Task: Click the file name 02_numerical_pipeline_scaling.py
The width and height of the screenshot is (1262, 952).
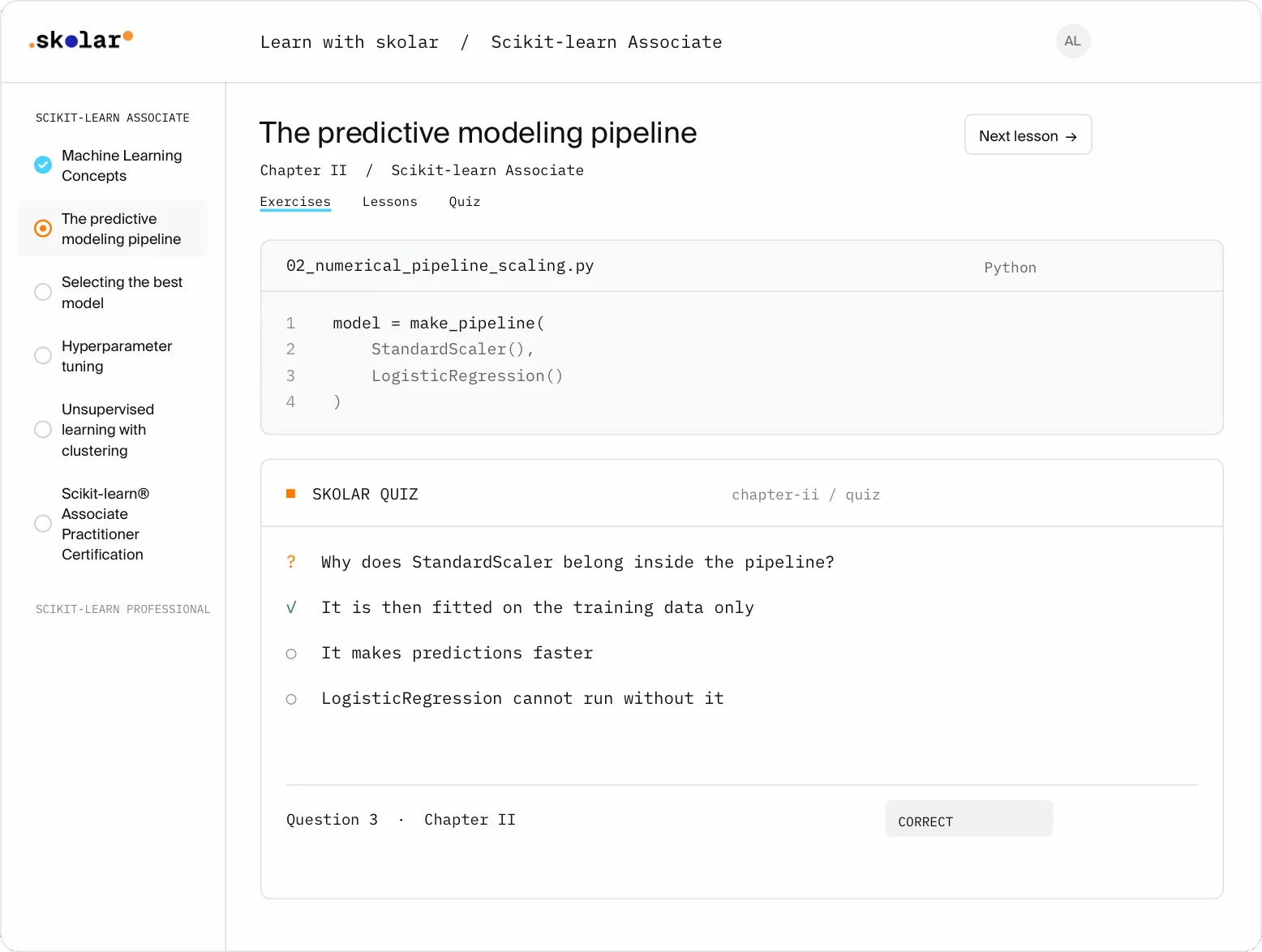Action: coord(440,265)
